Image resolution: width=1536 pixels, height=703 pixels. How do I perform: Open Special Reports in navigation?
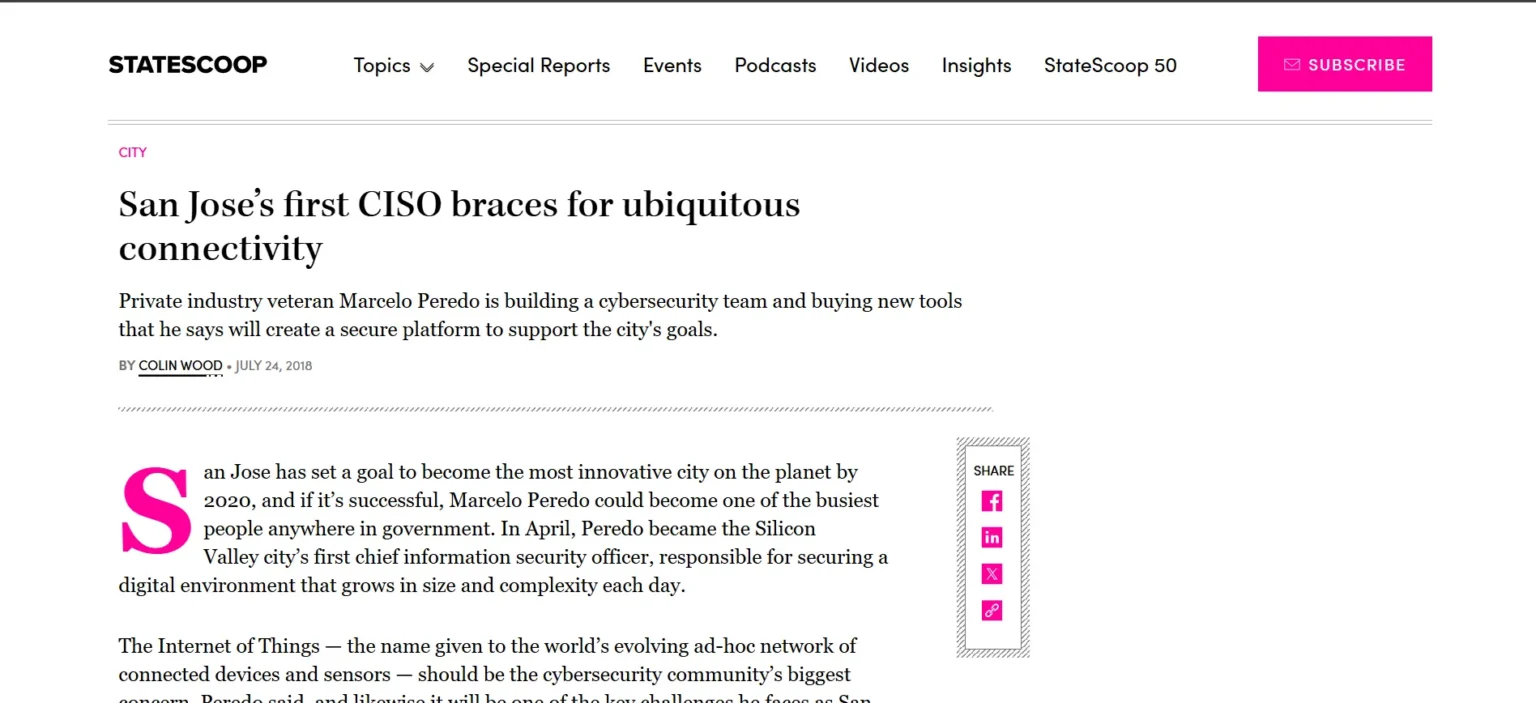click(x=538, y=66)
